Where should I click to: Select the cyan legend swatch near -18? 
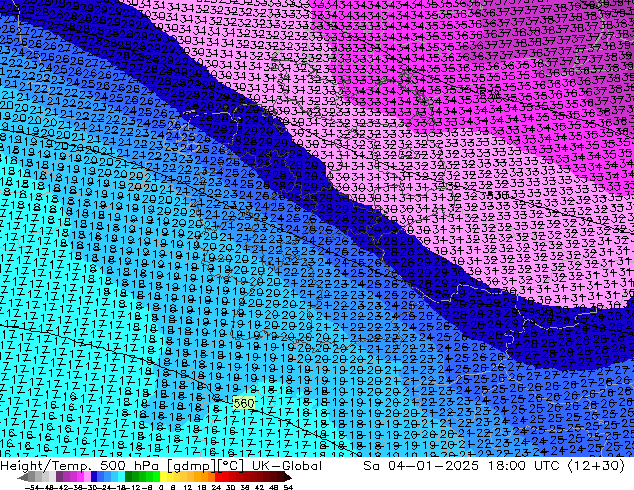[x=121, y=476]
